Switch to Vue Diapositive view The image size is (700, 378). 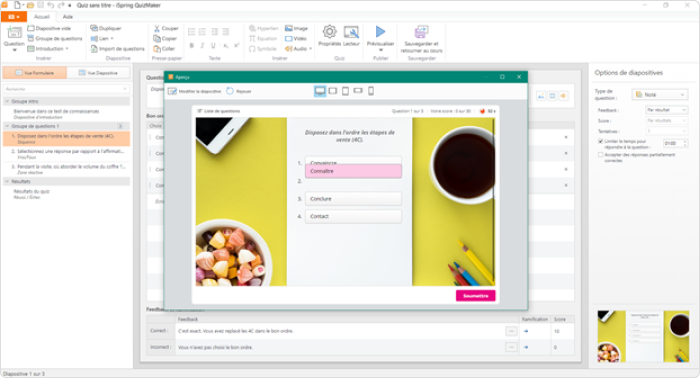98,73
